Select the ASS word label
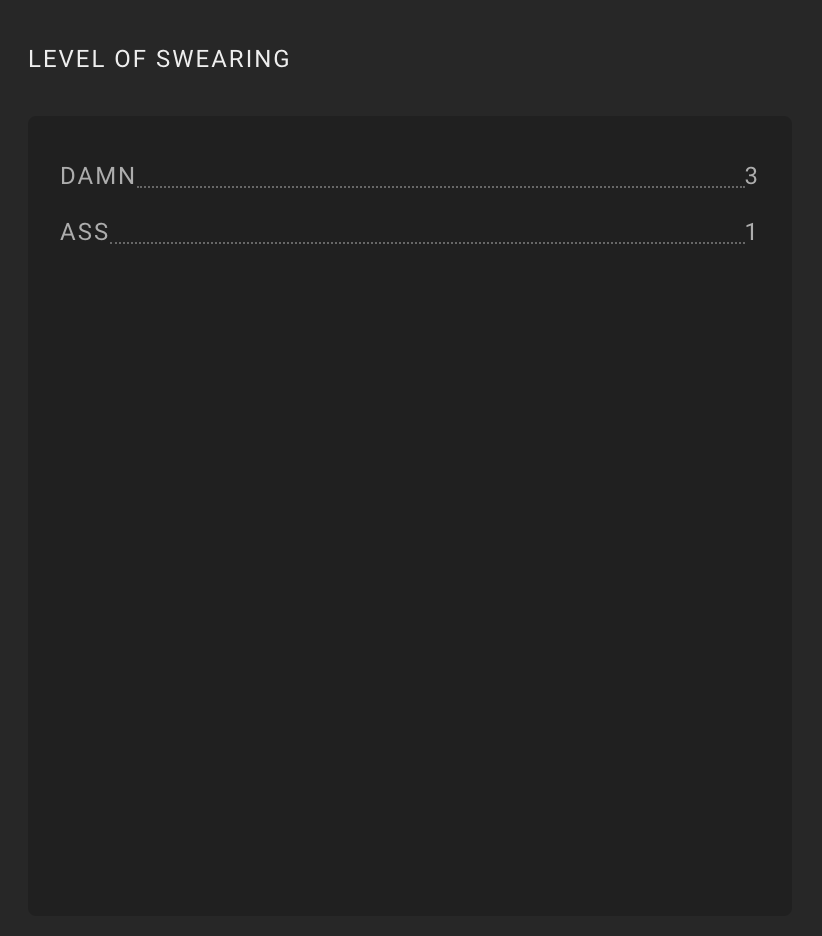 tap(85, 232)
